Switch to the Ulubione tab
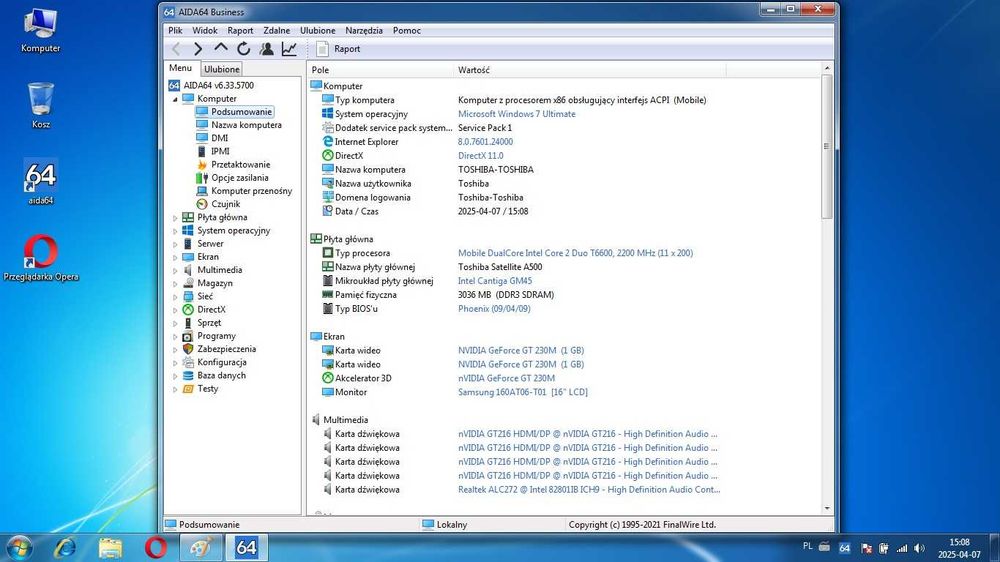The image size is (1000, 562). tap(222, 69)
